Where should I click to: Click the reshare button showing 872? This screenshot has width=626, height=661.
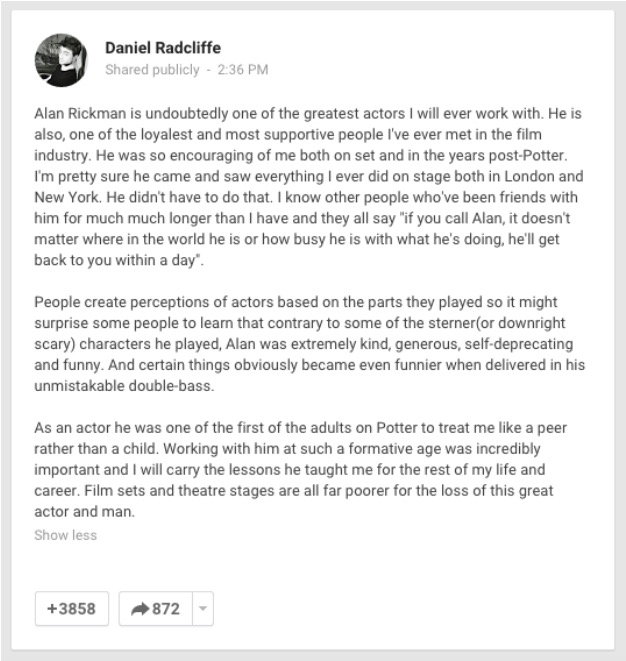(x=153, y=608)
